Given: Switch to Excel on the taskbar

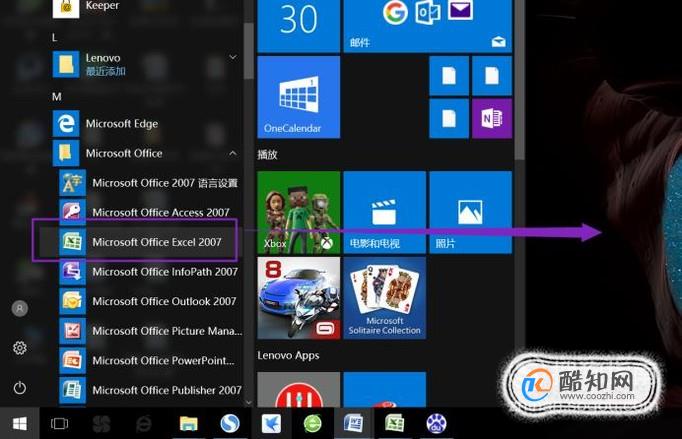Looking at the screenshot, I should pos(394,423).
